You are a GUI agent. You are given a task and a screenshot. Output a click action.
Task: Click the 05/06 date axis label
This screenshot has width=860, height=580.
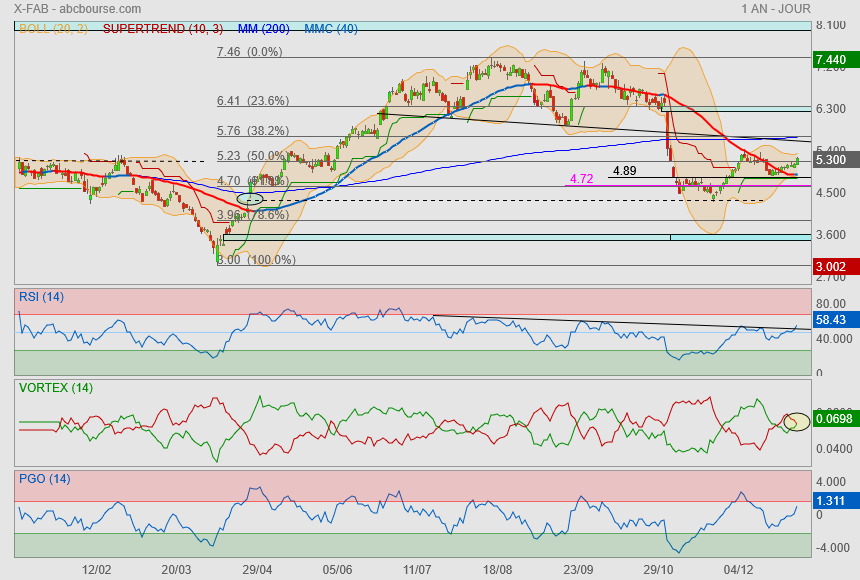pyautogui.click(x=337, y=570)
